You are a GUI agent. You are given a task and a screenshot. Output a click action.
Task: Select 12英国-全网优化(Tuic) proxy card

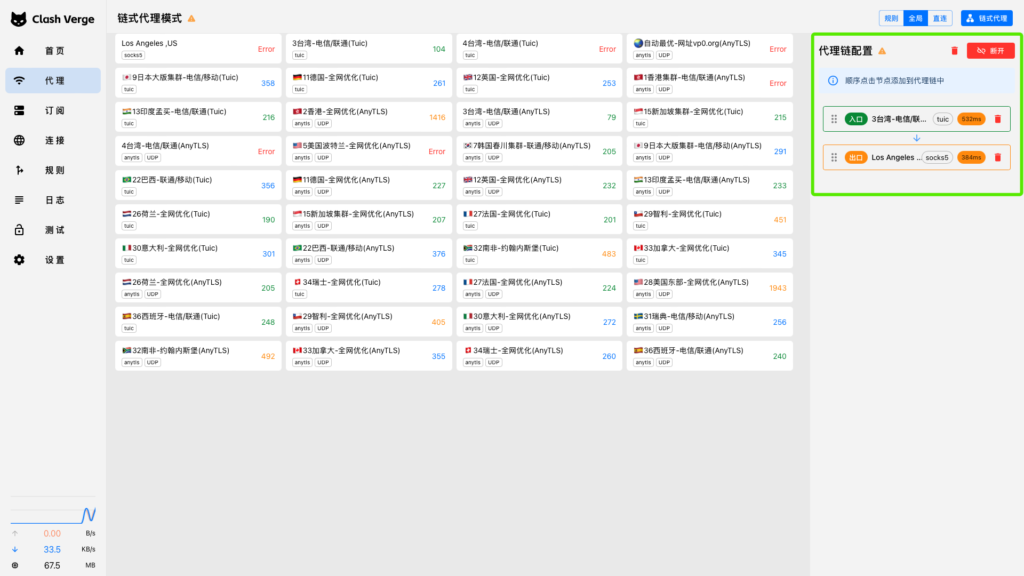[x=539, y=83]
